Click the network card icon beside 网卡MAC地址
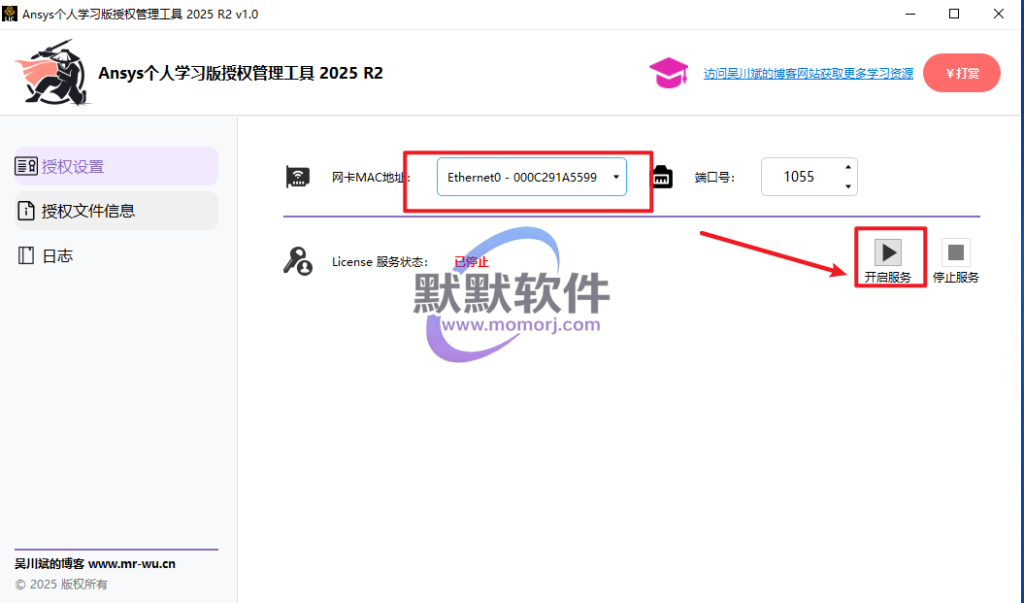Screen dimensions: 1024x603 point(297,177)
